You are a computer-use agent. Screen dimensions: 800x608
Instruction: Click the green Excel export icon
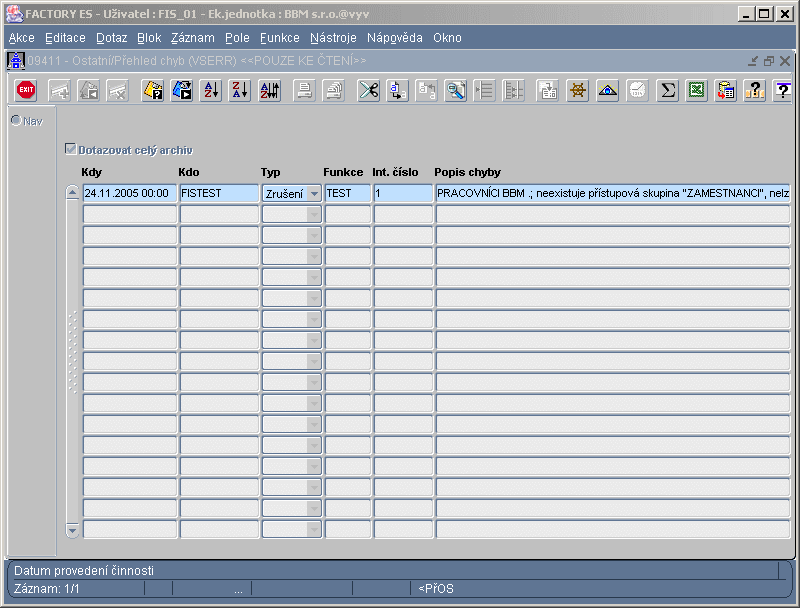(696, 90)
